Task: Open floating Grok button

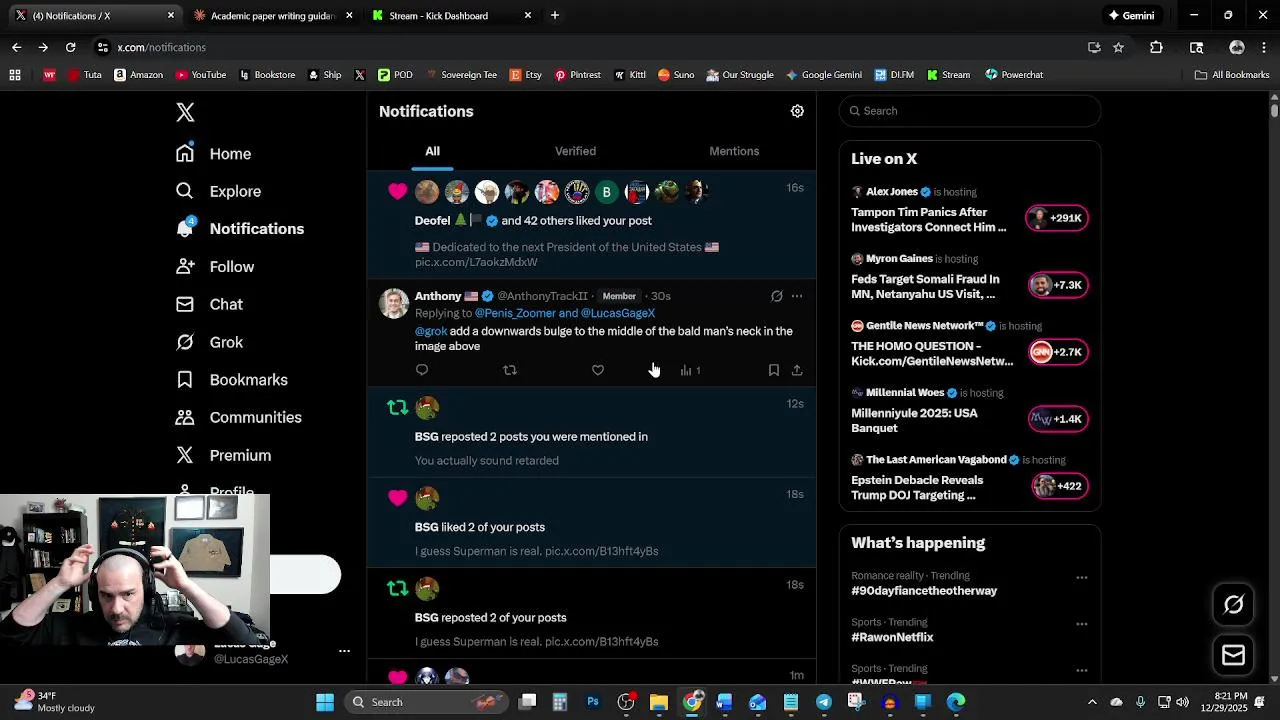Action: (x=1233, y=604)
